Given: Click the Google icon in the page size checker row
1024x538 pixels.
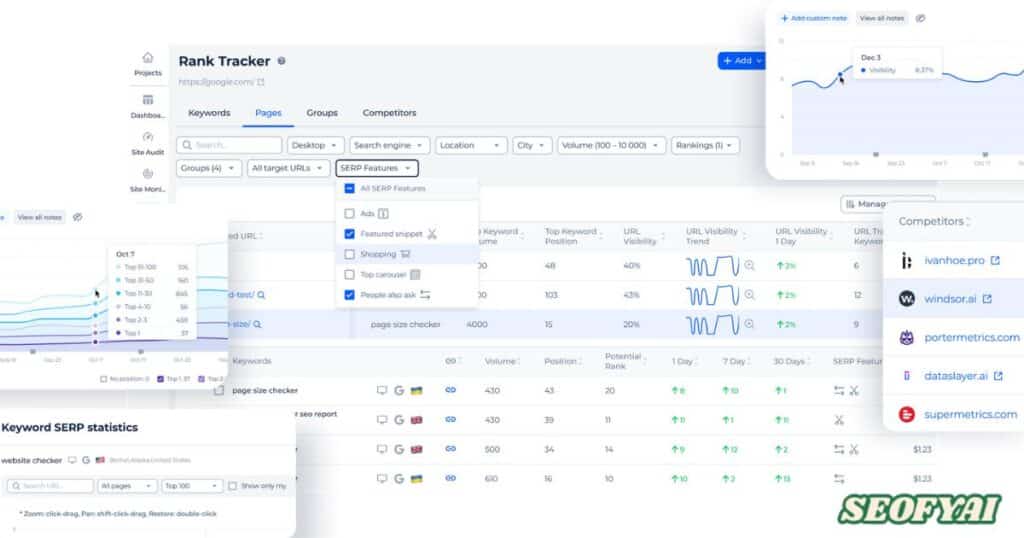Looking at the screenshot, I should 399,390.
